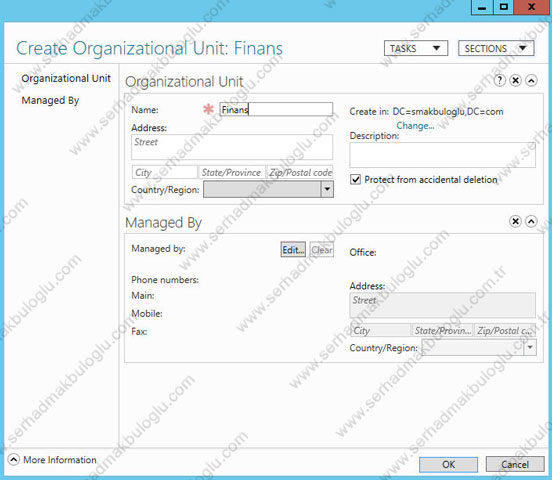Collapse the Managed By section
Screen dimensions: 552x480
(531, 221)
